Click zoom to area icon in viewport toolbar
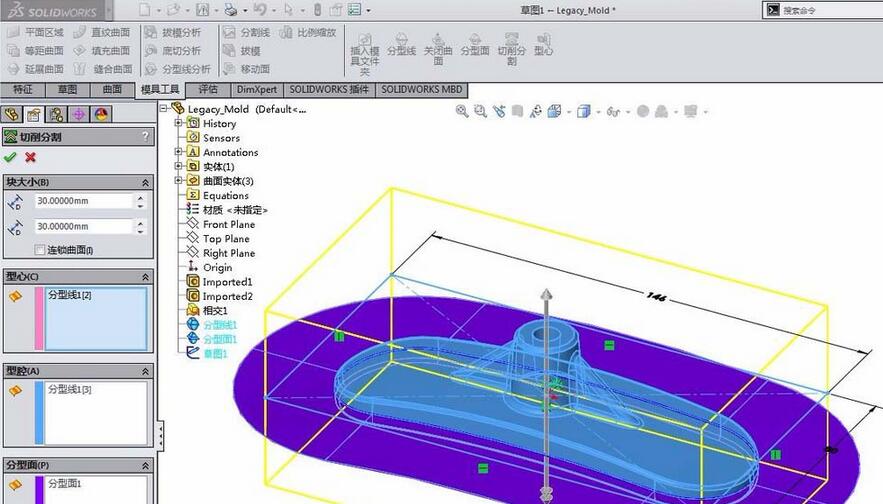This screenshot has height=504, width=883. coord(480,111)
